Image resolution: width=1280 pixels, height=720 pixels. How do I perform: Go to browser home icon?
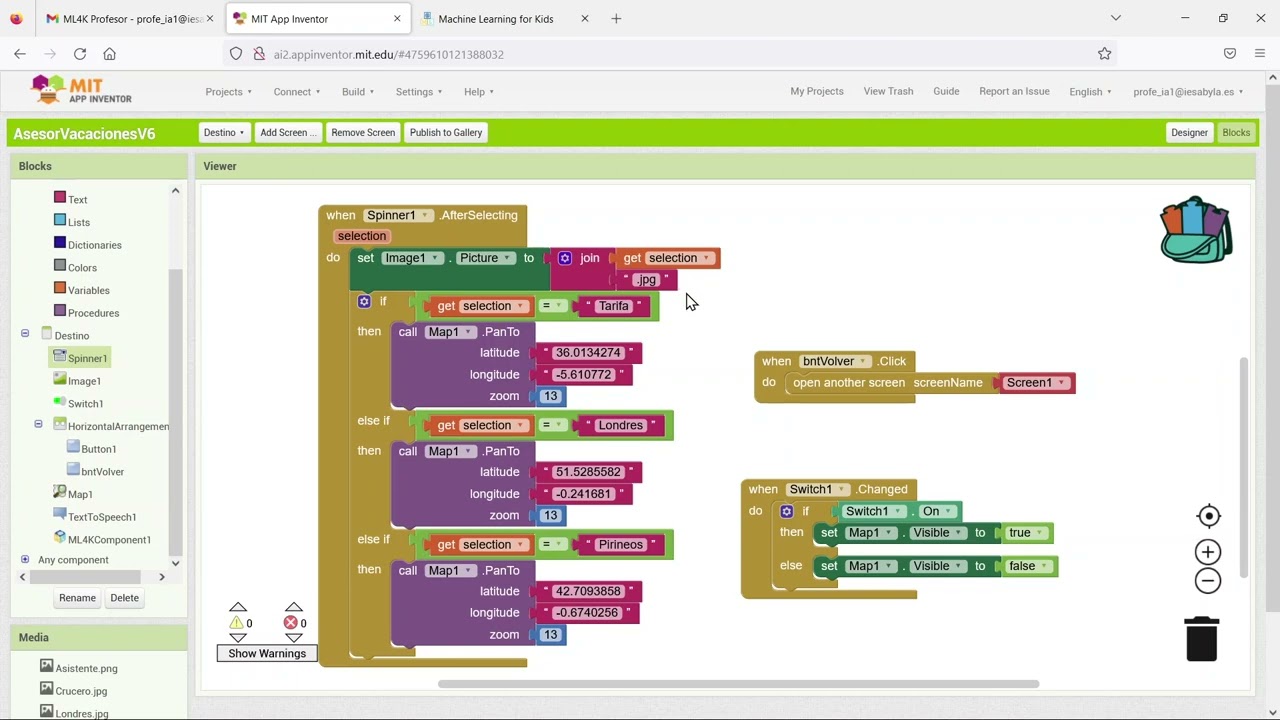coord(110,54)
